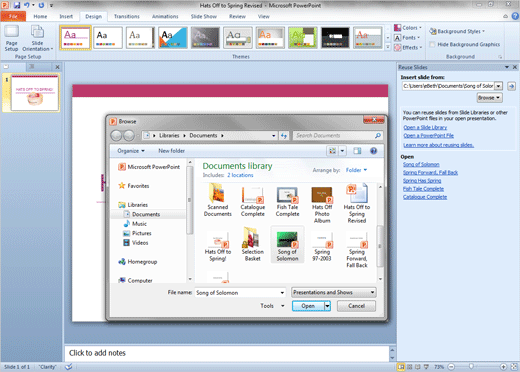Select Catalogue Complete file
Screen dimensions: 520x372
(x=253, y=201)
